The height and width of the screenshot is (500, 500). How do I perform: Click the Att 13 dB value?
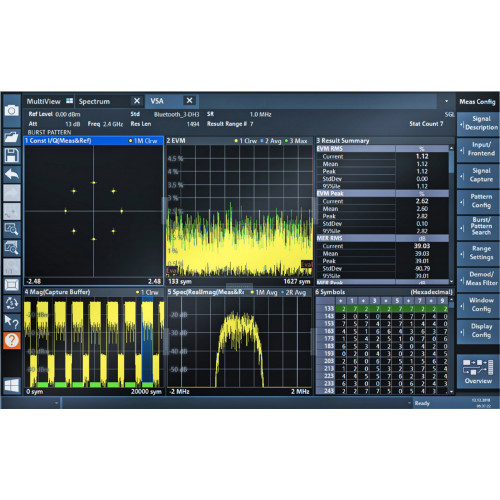(x=72, y=124)
